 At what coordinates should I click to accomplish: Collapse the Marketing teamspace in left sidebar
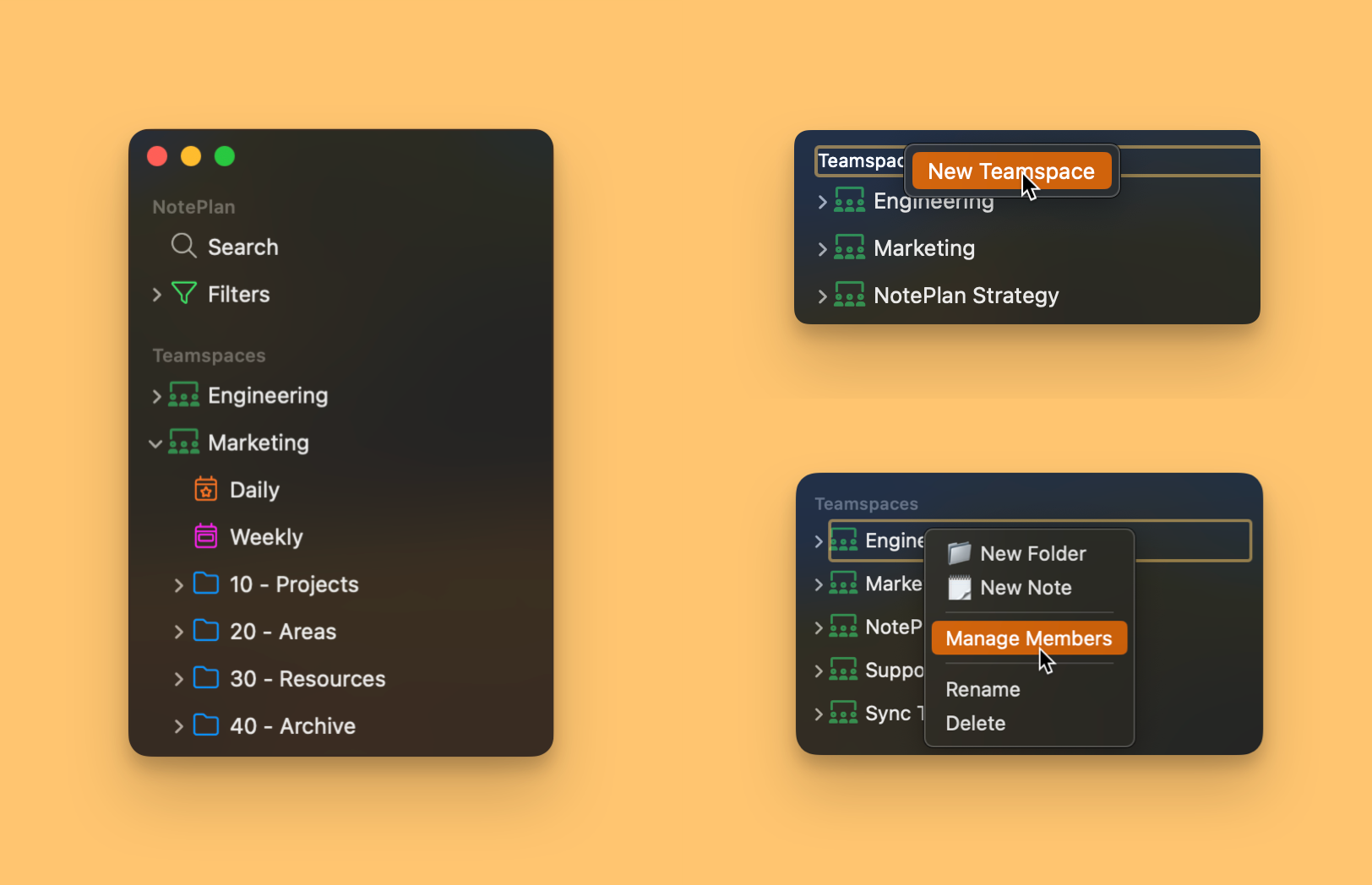click(155, 443)
